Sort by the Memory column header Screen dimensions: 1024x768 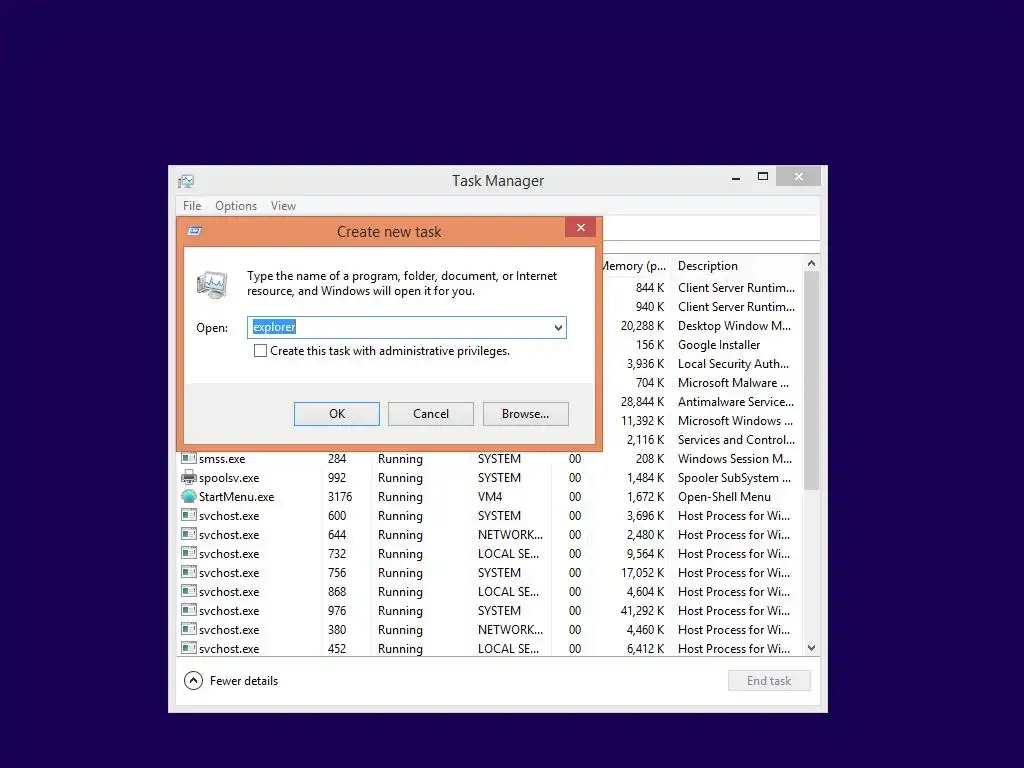(633, 266)
